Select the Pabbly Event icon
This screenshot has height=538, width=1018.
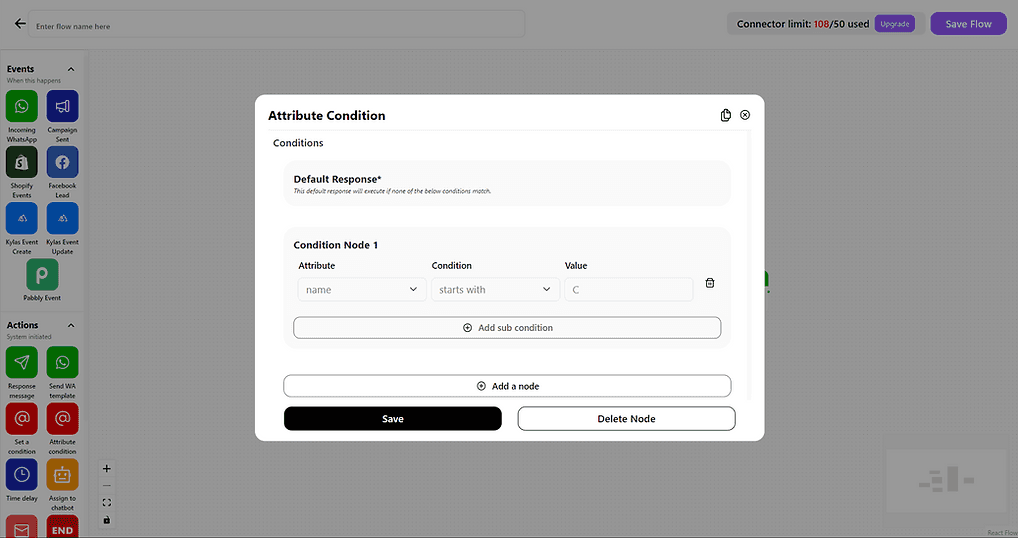click(x=42, y=275)
